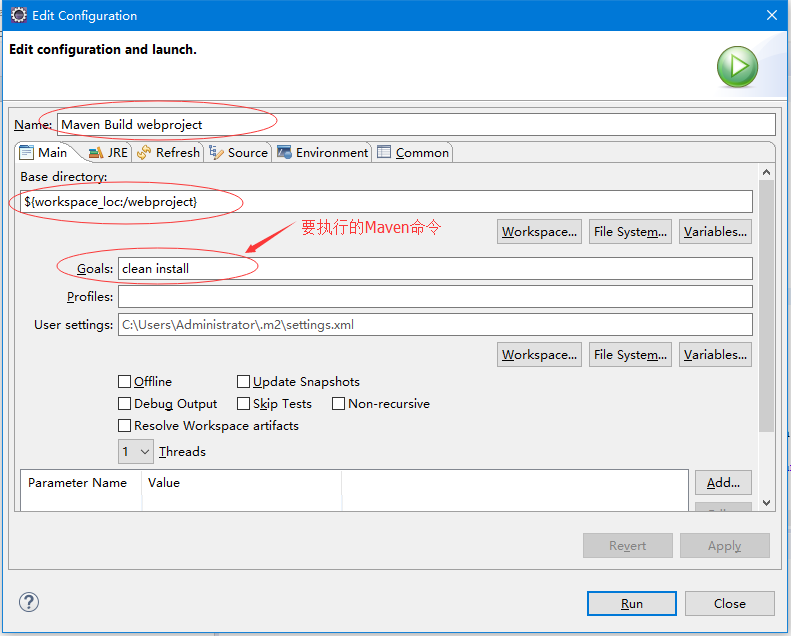Image resolution: width=791 pixels, height=636 pixels.
Task: Open the help question mark icon
Action: coord(29,602)
